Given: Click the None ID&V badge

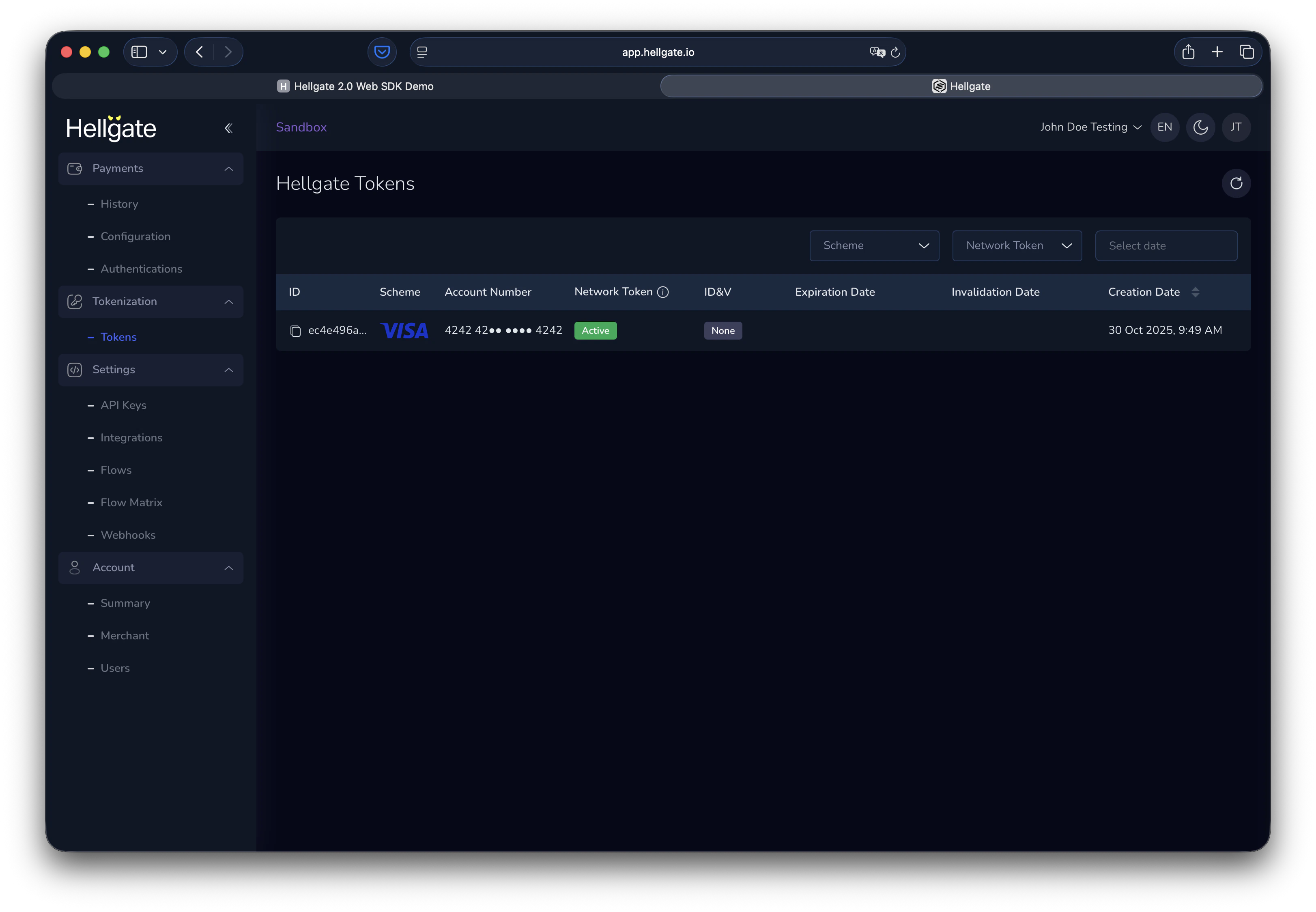Looking at the screenshot, I should click(x=723, y=331).
